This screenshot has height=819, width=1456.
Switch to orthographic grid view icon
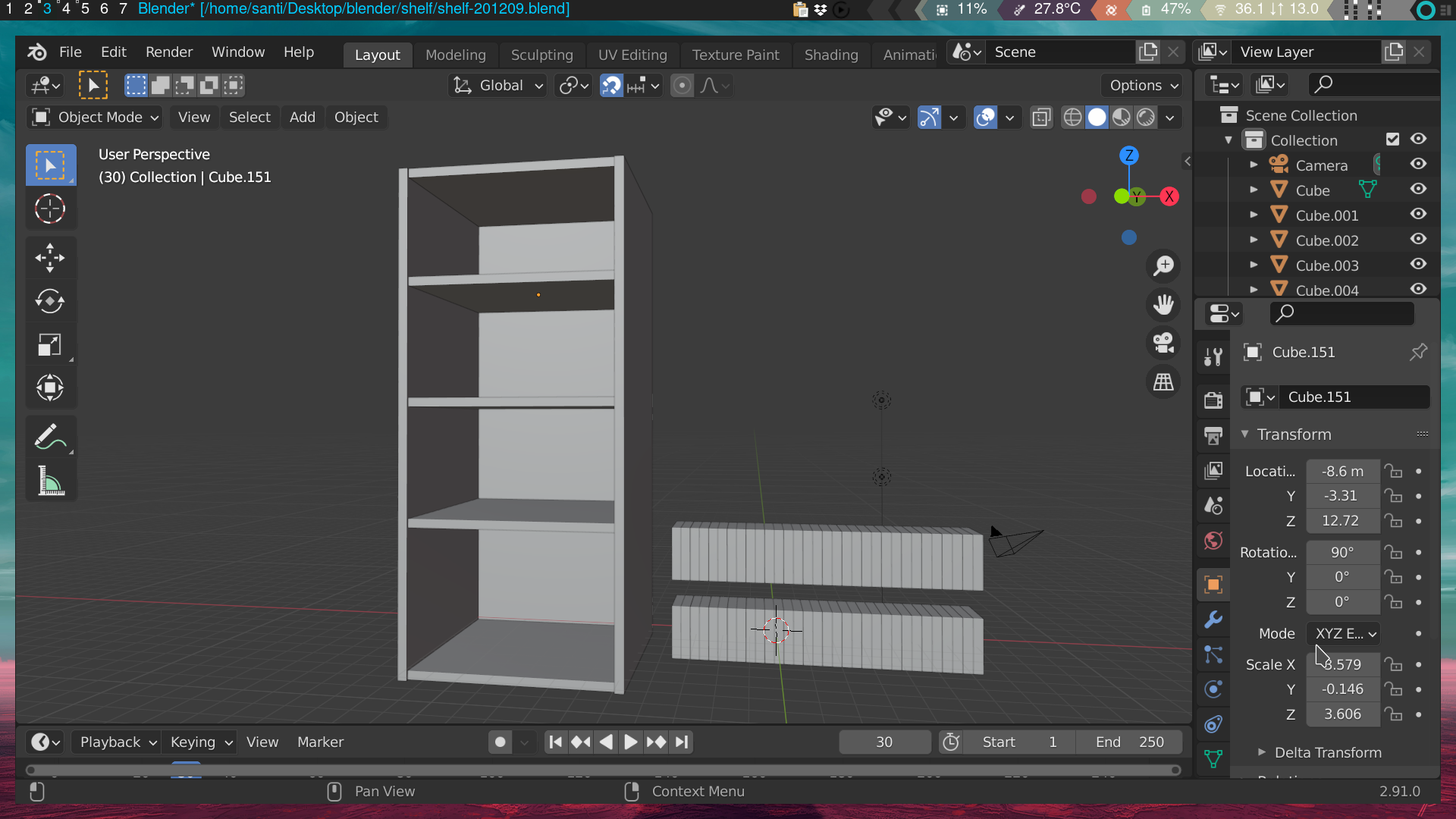coord(1163,382)
